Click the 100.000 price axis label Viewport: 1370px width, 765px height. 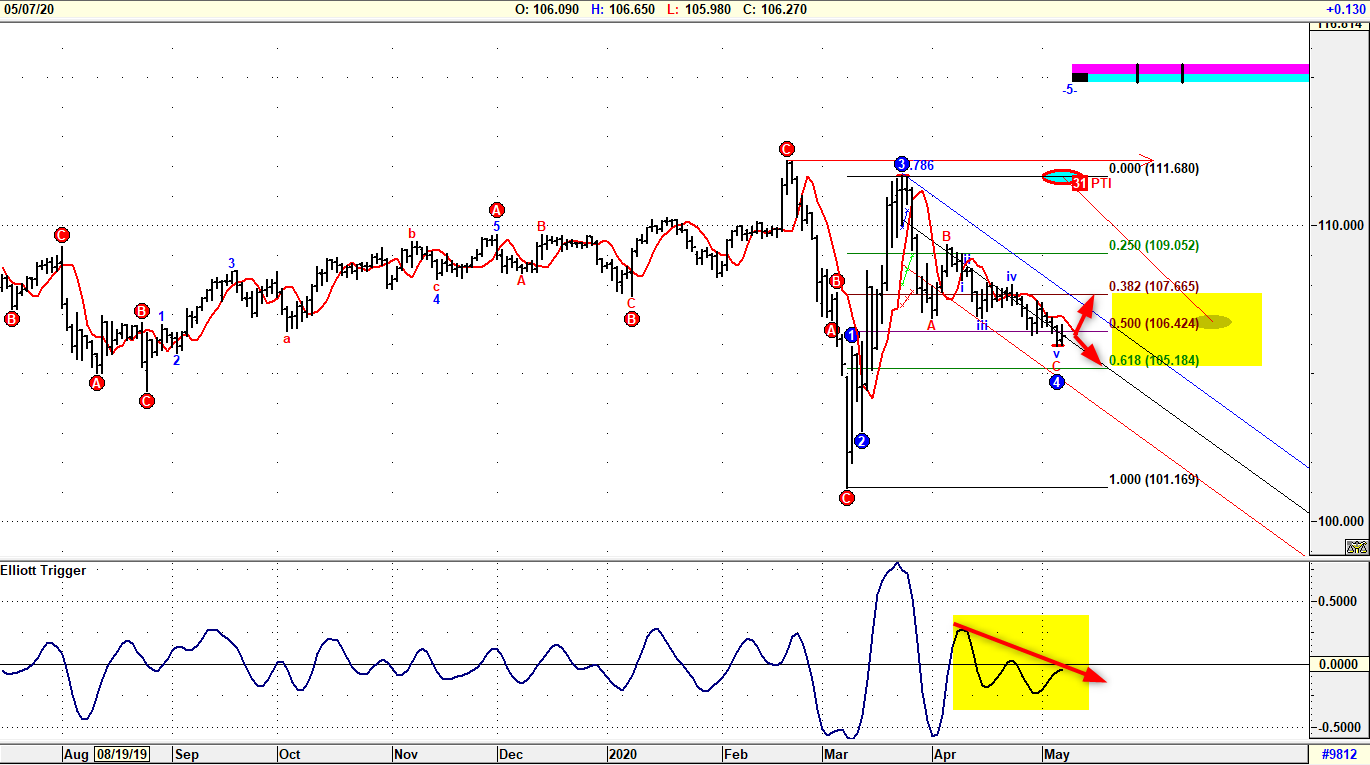tap(1340, 521)
